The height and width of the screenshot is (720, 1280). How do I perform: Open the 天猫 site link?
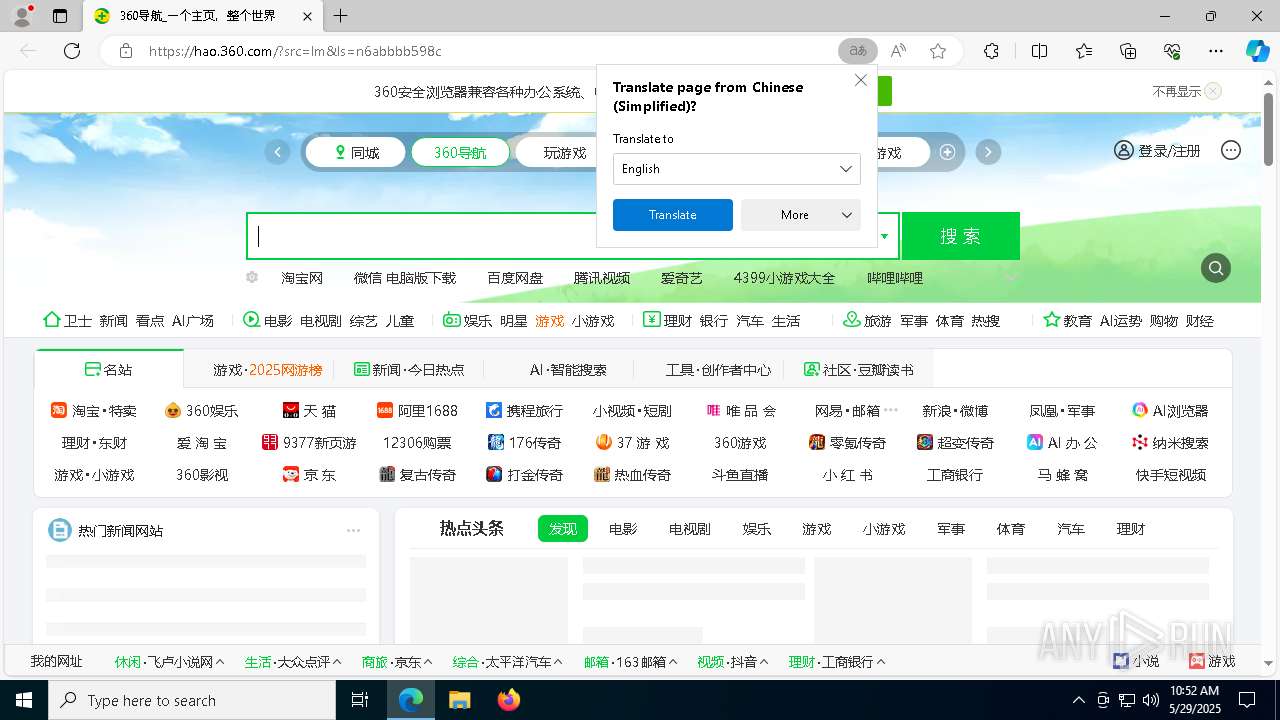(x=310, y=411)
